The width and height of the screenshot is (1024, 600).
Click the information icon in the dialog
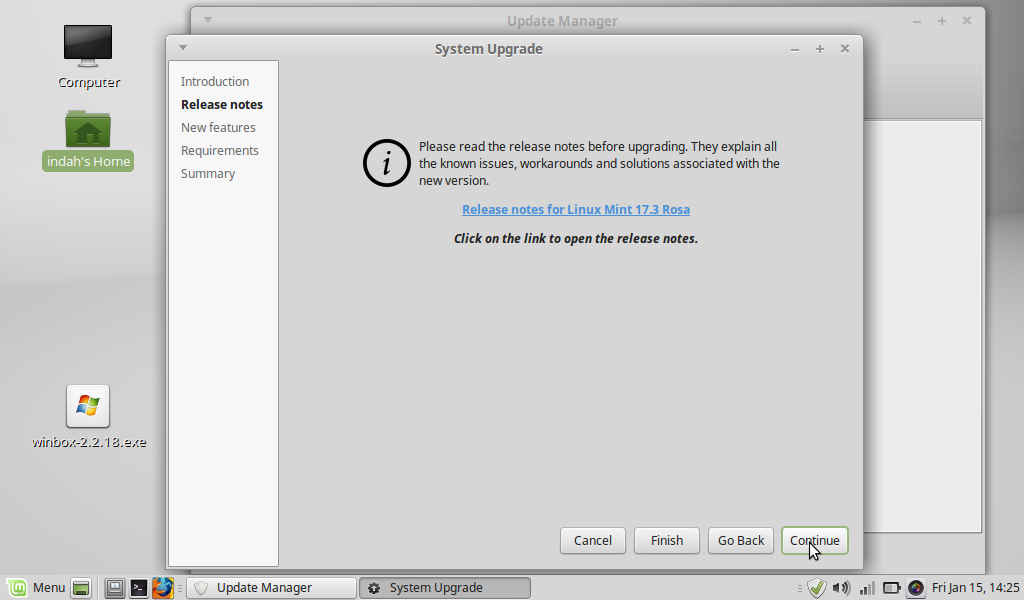tap(387, 163)
